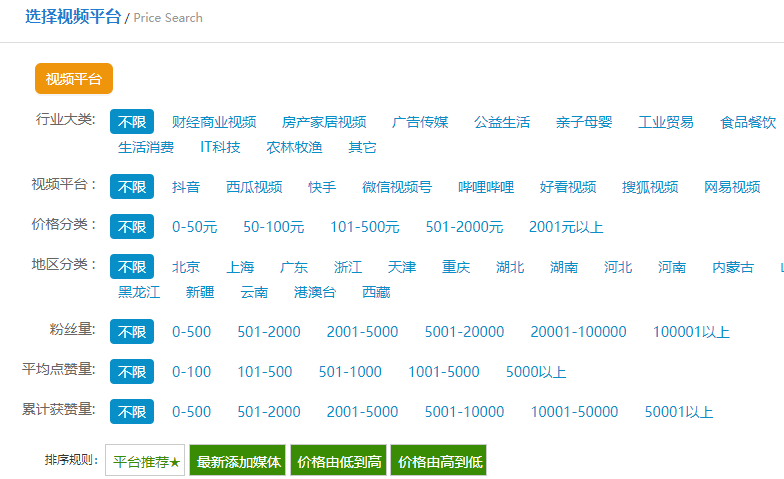
Task: Select 不限 in the 视频平台 row
Action: click(132, 186)
